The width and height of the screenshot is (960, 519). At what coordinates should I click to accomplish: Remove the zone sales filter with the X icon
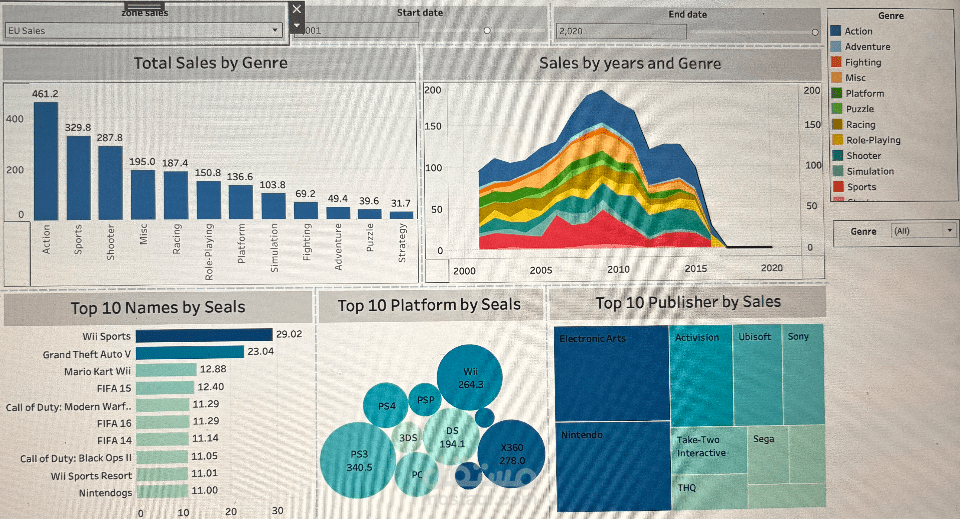(x=297, y=9)
